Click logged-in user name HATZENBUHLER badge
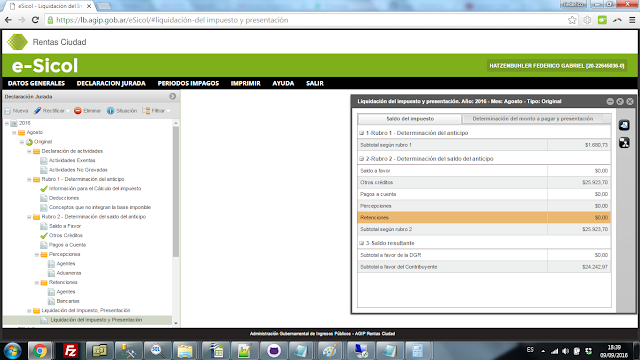 tap(557, 66)
